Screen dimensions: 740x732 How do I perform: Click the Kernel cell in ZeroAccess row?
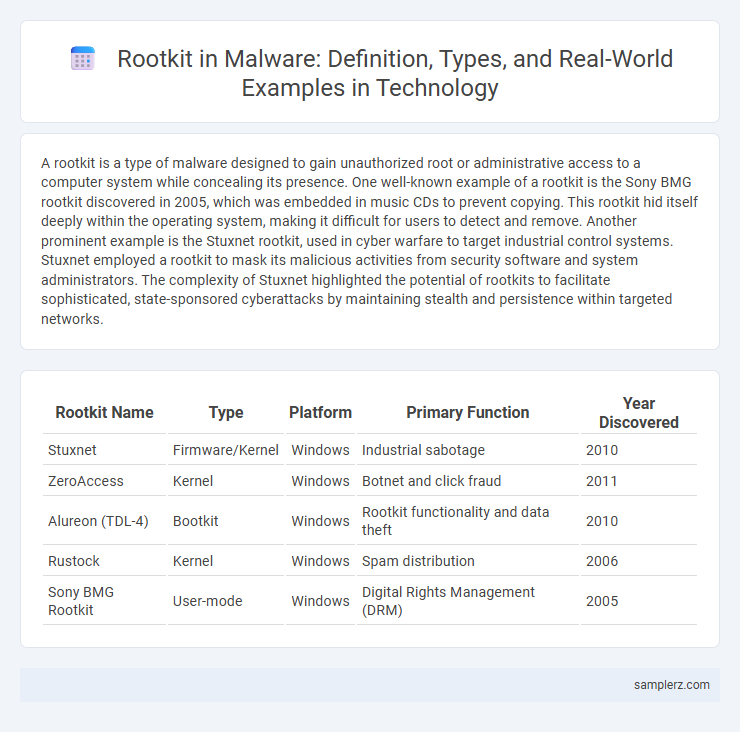click(226, 481)
